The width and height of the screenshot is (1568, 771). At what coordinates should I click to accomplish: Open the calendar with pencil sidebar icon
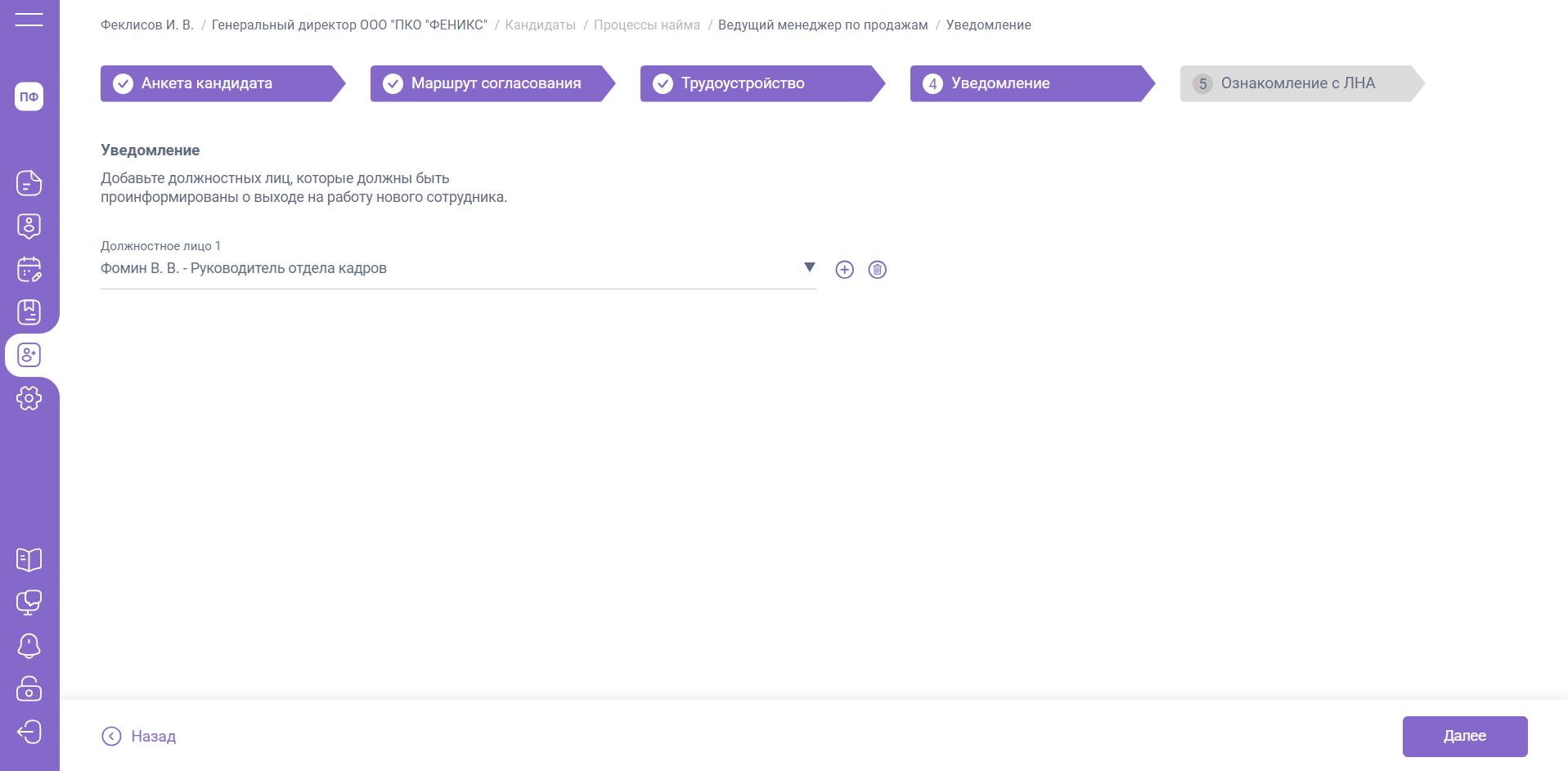29,269
